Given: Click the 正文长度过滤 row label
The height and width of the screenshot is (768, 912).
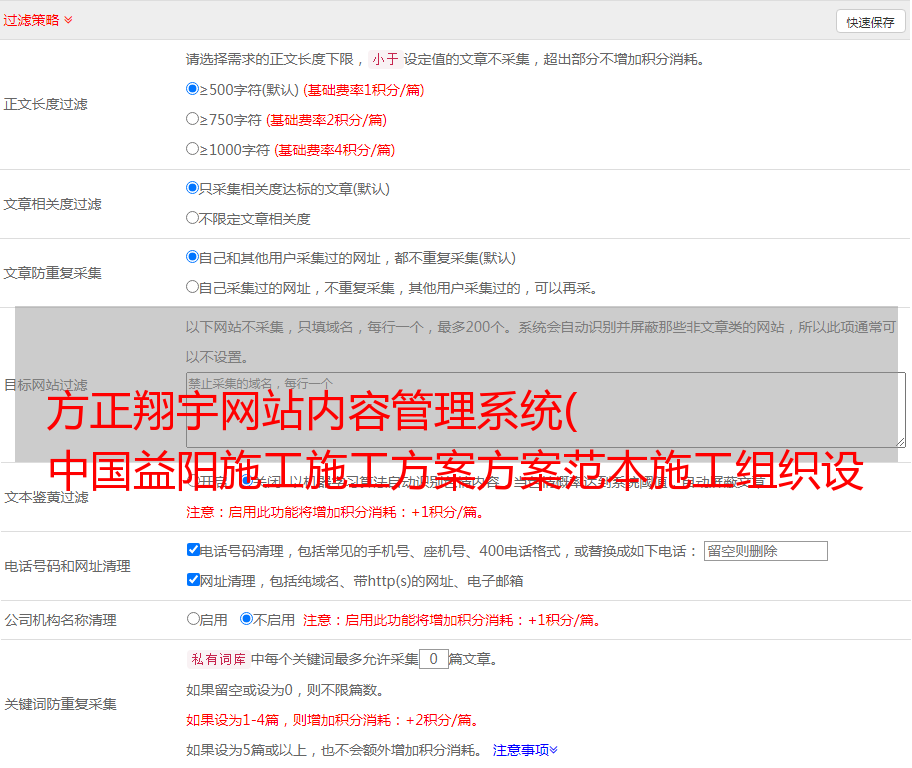Looking at the screenshot, I should tap(45, 104).
